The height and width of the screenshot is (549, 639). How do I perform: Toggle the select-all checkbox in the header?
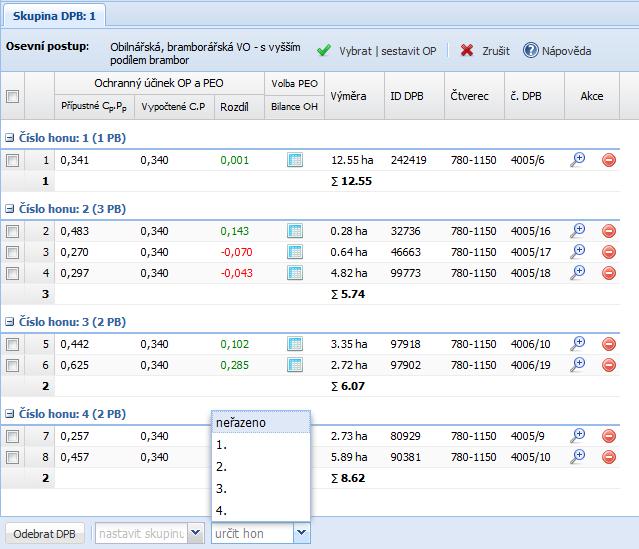click(13, 97)
